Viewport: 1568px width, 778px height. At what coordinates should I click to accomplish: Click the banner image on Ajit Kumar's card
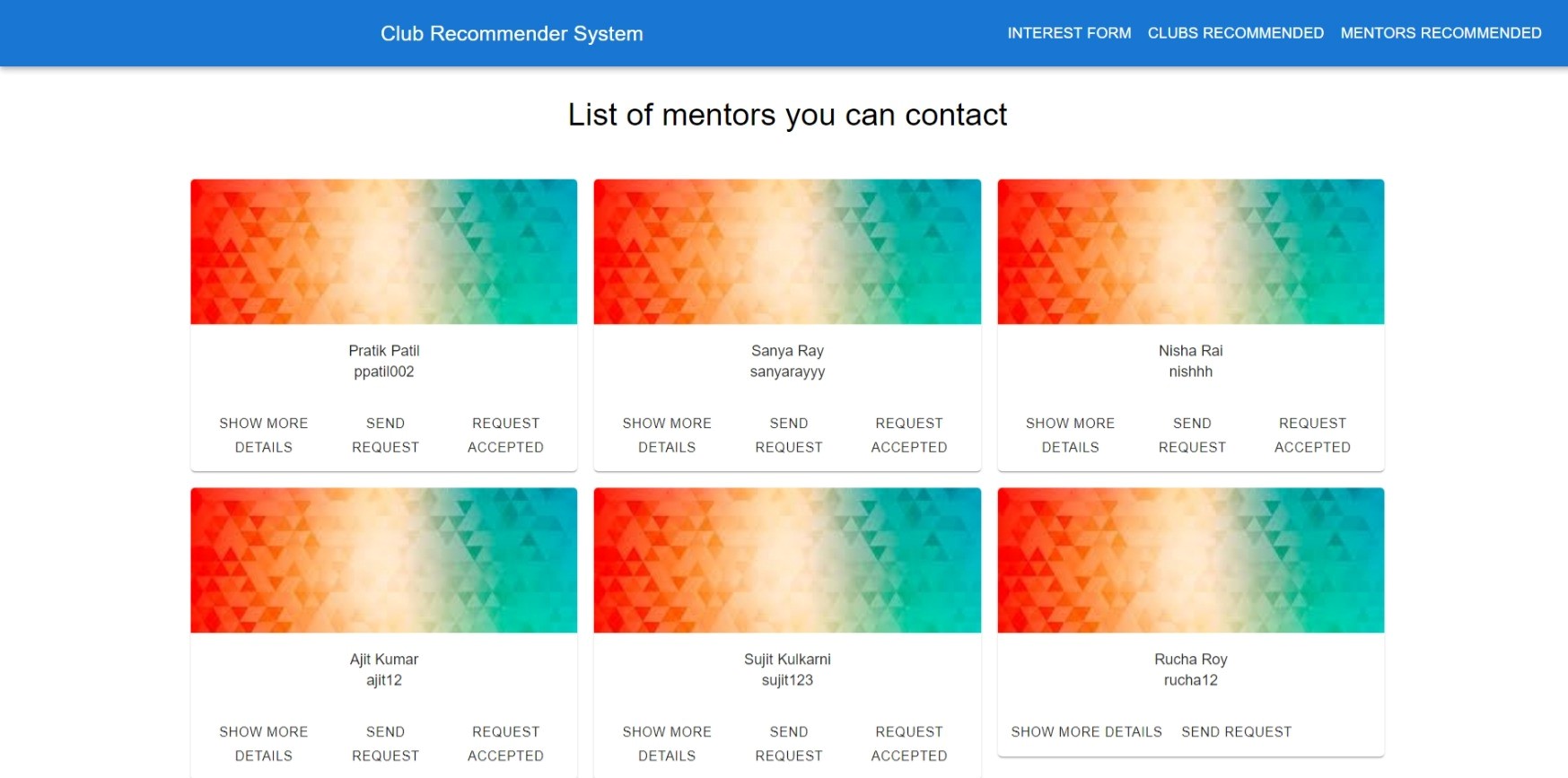384,558
